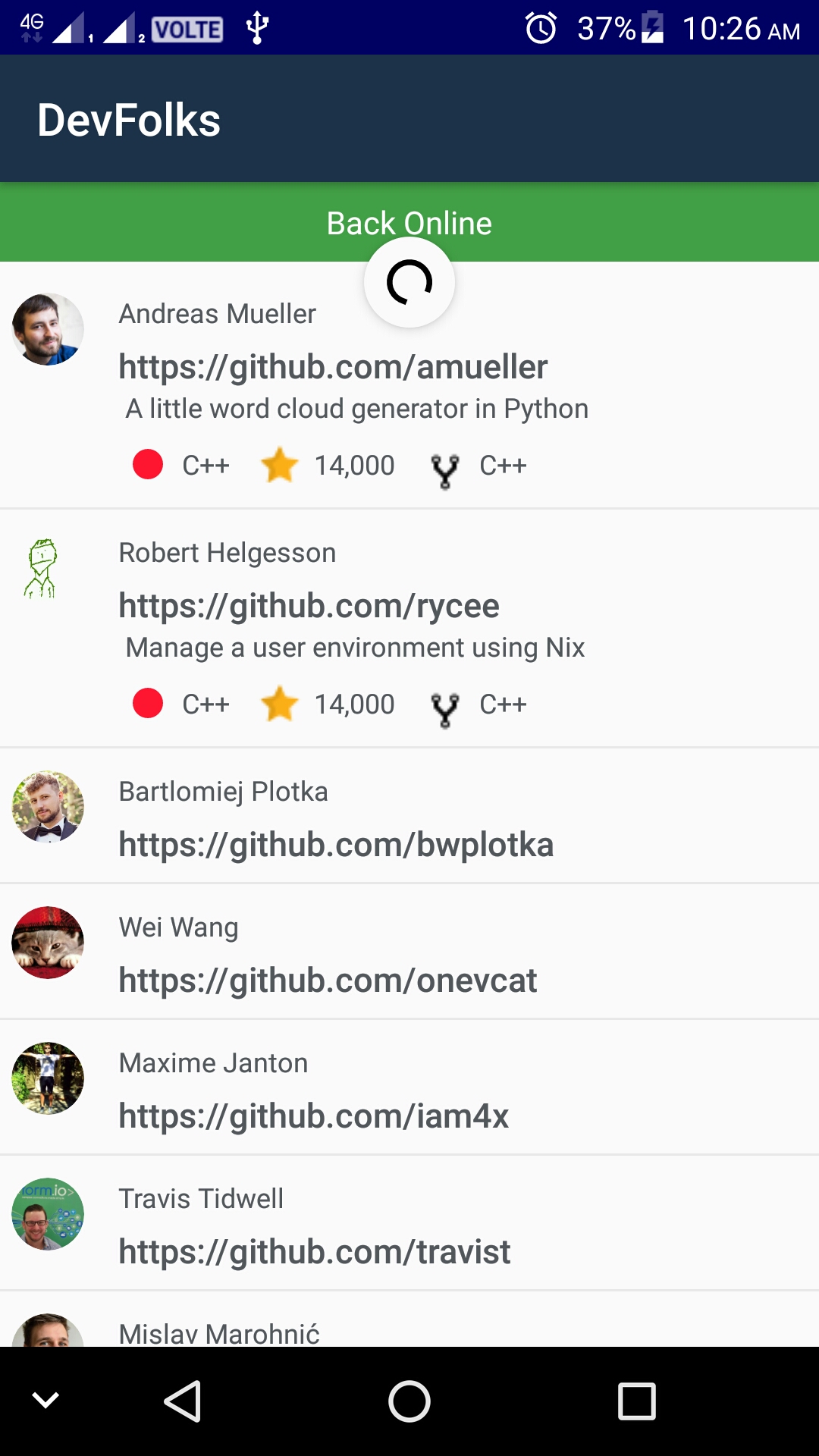Open Wei Wang's cat avatar
This screenshot has width=819, height=1456.
(x=48, y=943)
